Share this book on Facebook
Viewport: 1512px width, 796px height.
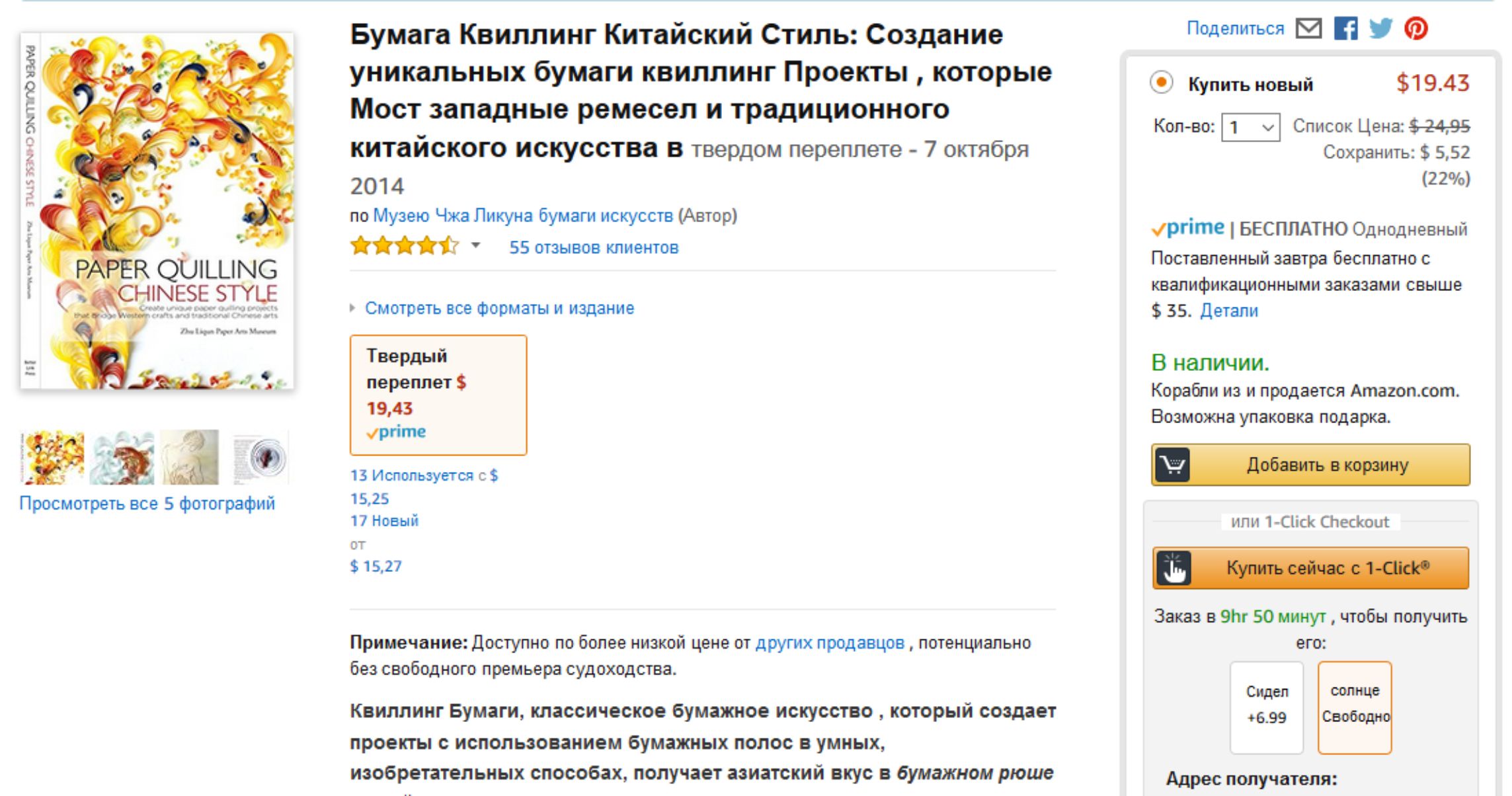(x=1345, y=28)
